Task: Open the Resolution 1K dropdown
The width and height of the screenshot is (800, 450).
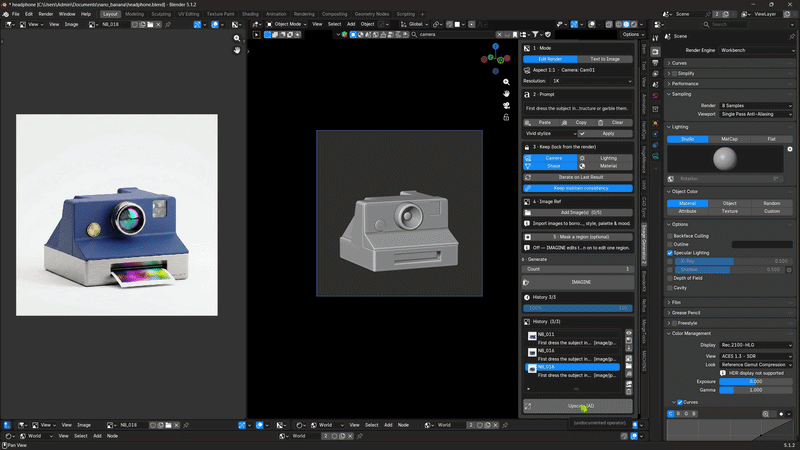Action: 592,81
